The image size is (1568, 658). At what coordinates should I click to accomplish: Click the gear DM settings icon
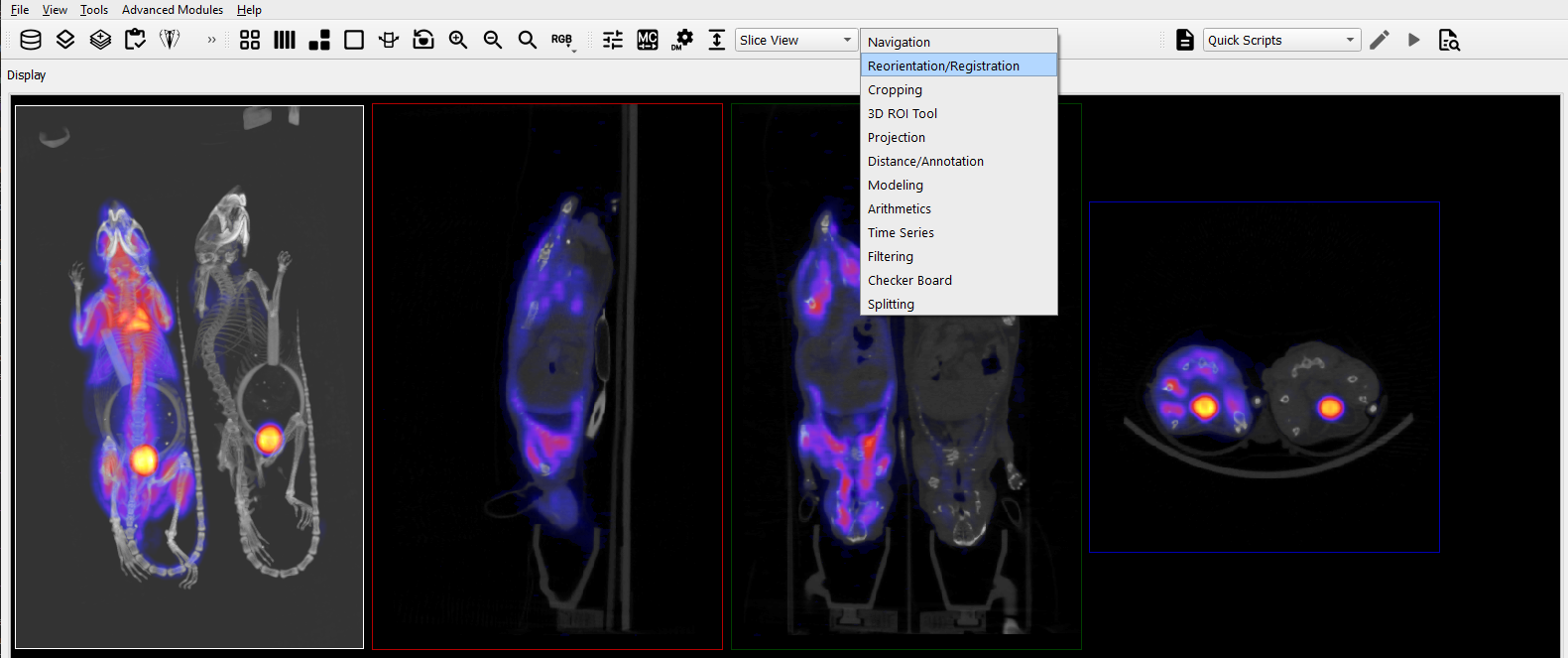[x=683, y=40]
